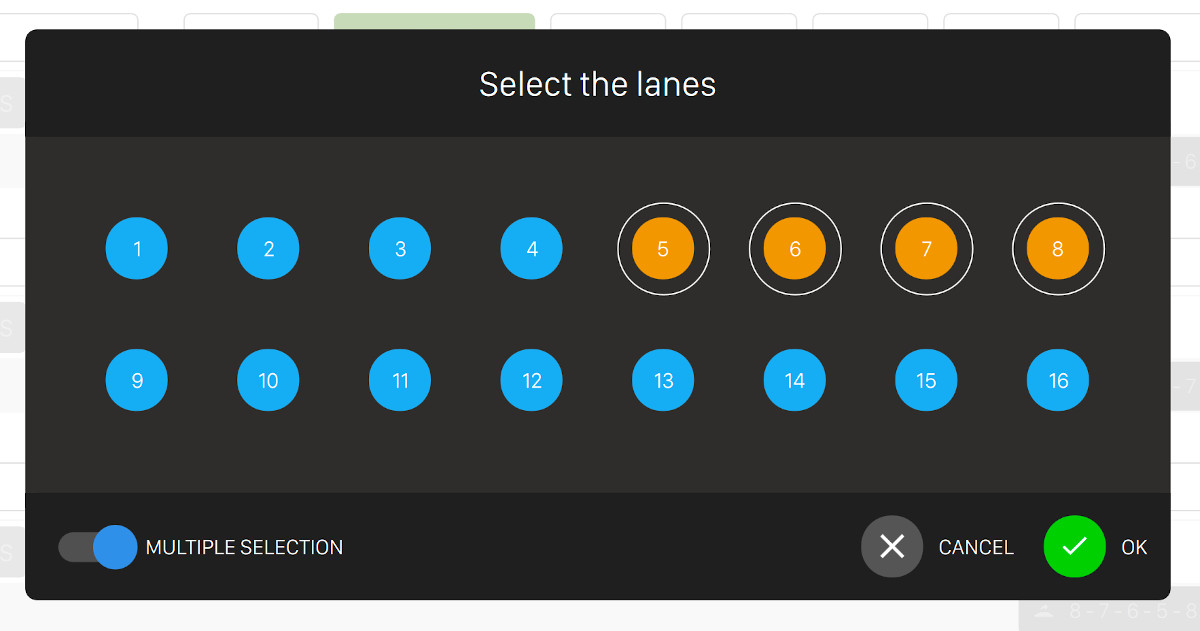The height and width of the screenshot is (631, 1200).
Task: Select lane 2 circle
Action: (x=268, y=249)
